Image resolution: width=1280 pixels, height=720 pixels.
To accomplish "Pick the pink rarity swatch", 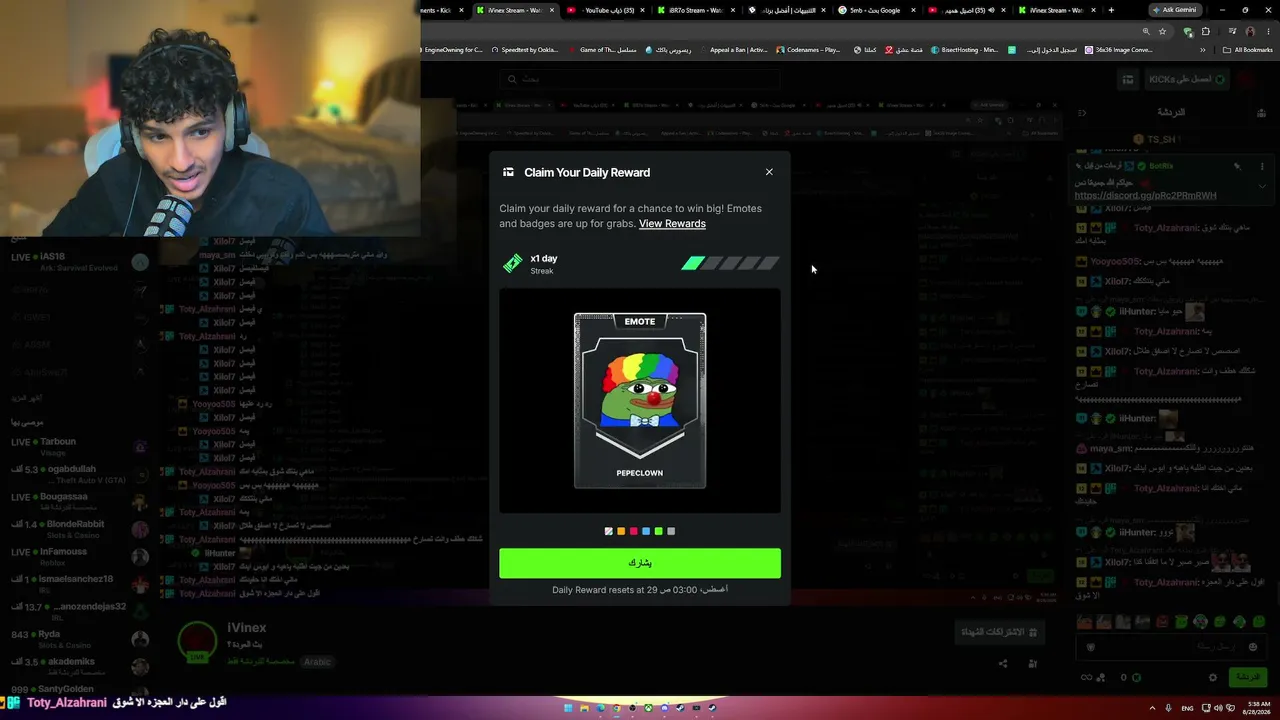I will 634,531.
